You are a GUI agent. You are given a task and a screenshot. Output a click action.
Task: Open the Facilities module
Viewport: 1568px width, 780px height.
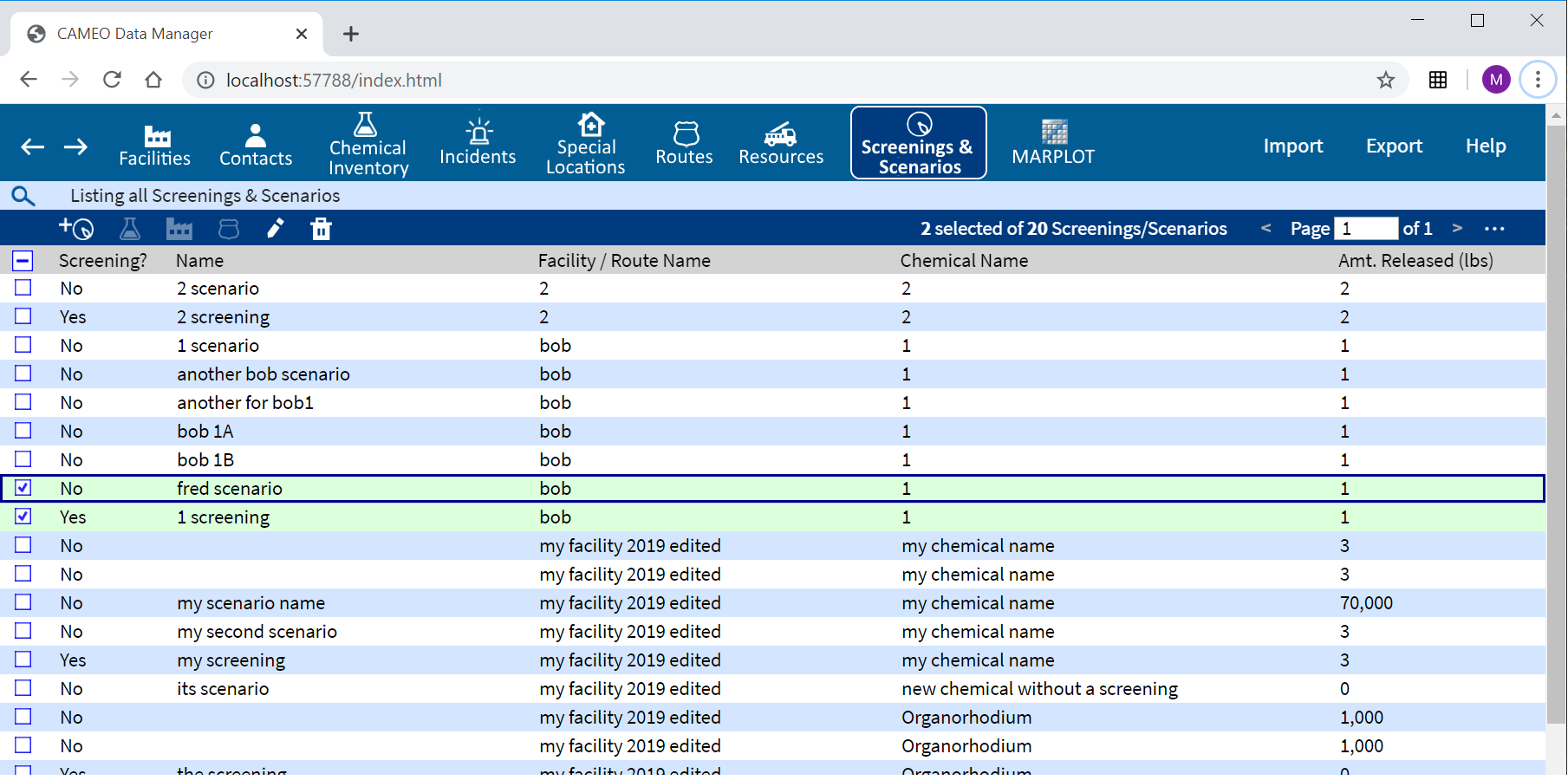pos(155,144)
